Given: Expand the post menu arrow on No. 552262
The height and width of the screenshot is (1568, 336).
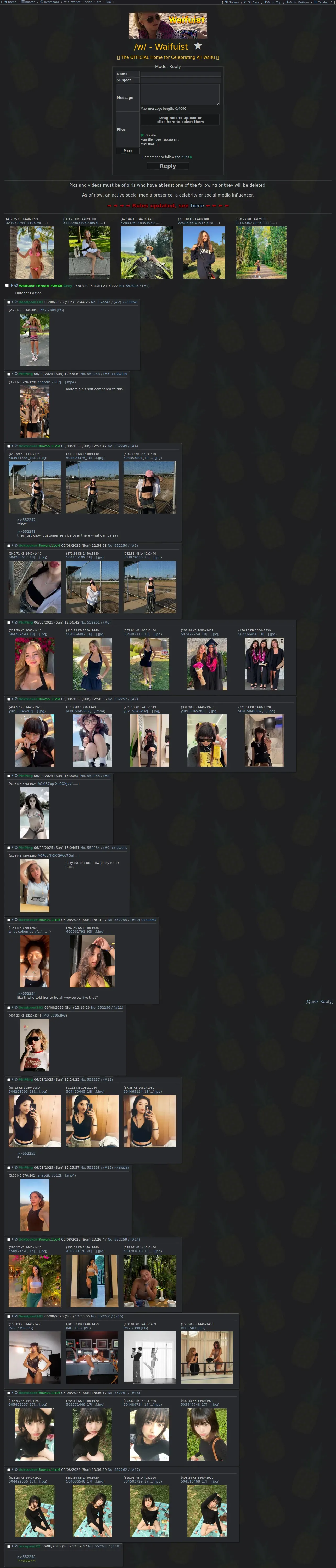Looking at the screenshot, I should [12, 1469].
